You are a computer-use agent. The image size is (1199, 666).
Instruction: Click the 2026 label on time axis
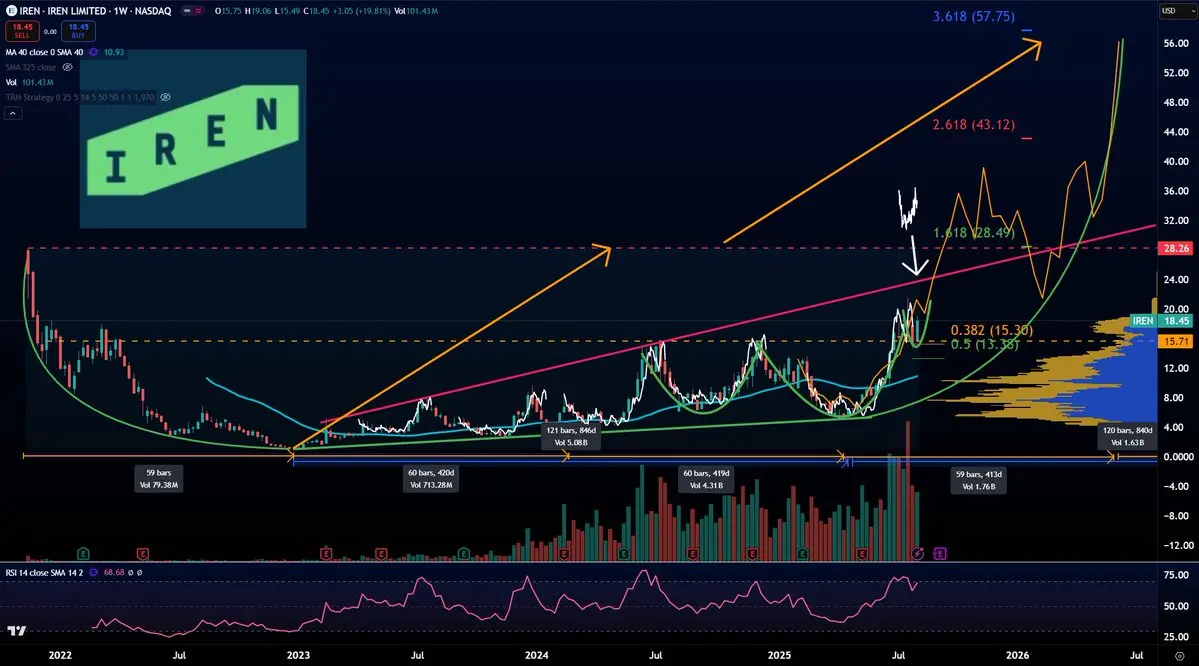click(x=1017, y=655)
